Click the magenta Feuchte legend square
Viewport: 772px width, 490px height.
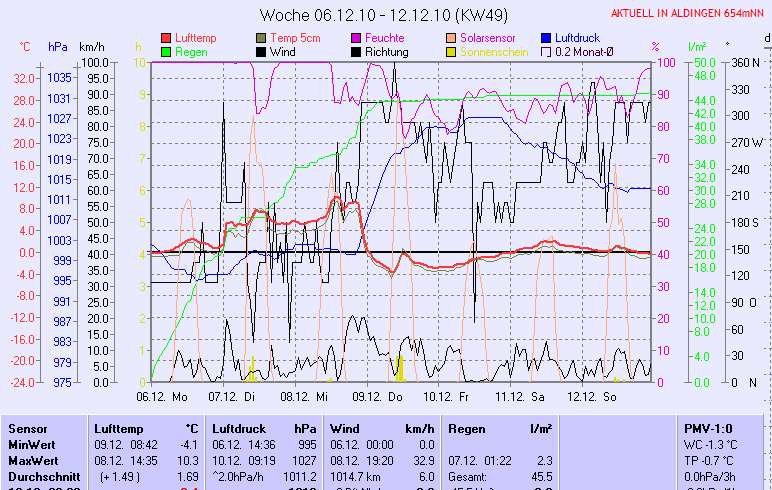coord(355,38)
